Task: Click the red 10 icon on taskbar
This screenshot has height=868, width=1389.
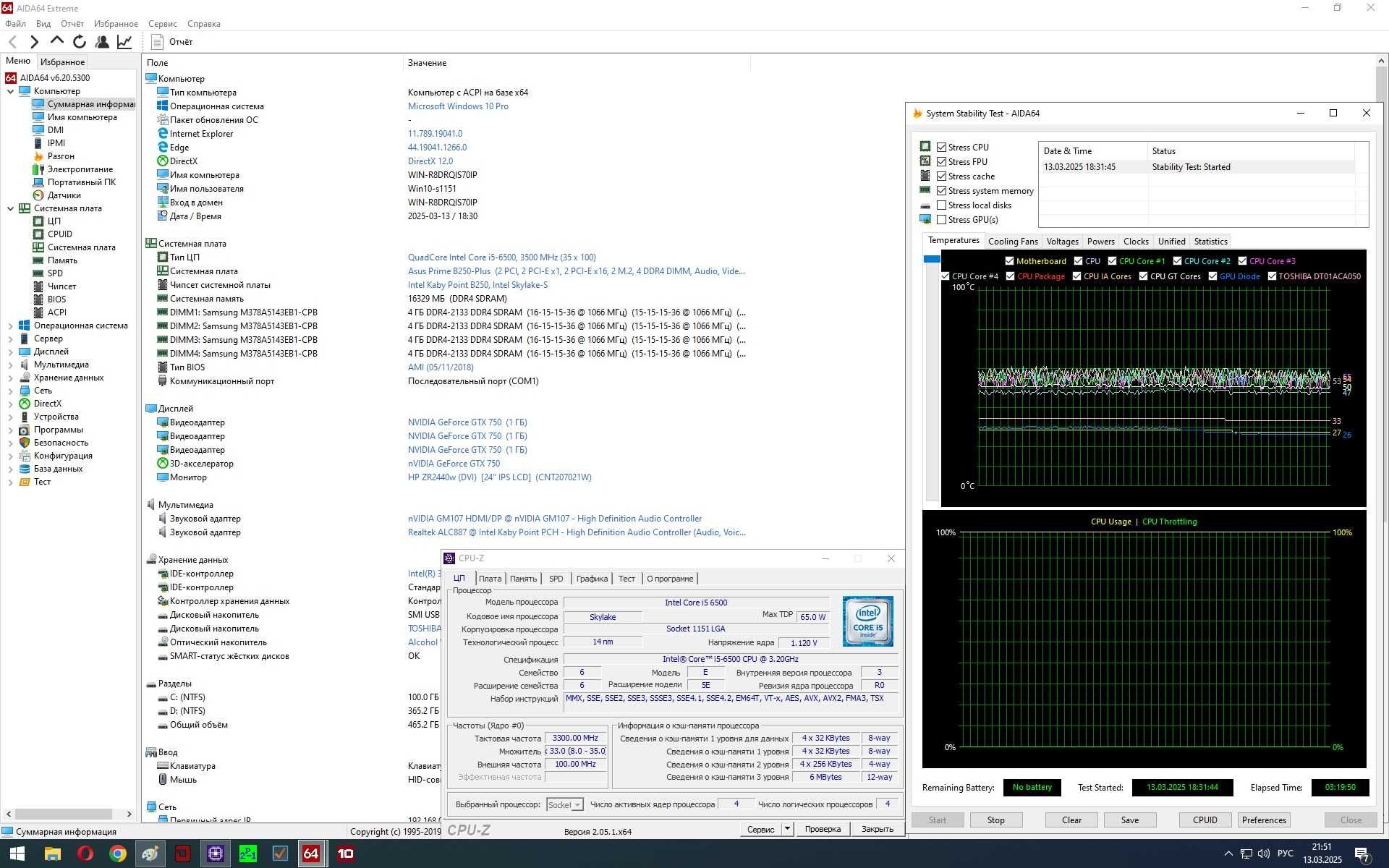Action: pyautogui.click(x=345, y=854)
